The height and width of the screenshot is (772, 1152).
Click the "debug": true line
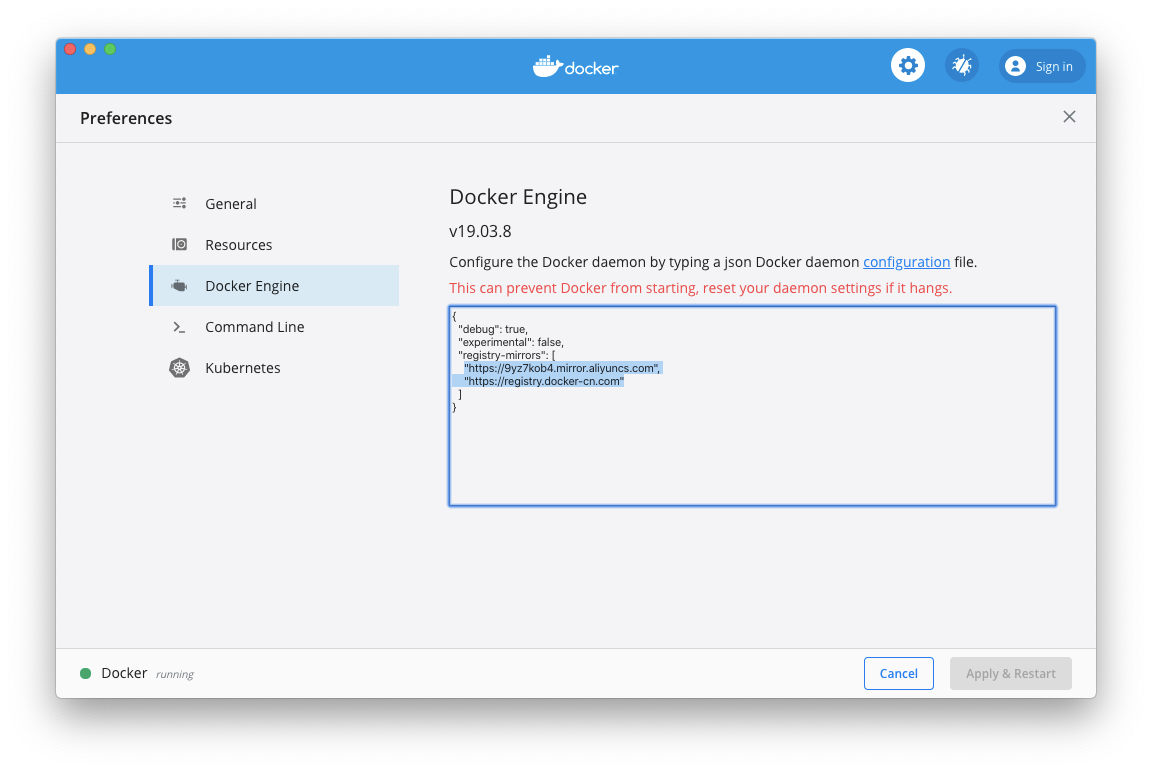point(493,329)
